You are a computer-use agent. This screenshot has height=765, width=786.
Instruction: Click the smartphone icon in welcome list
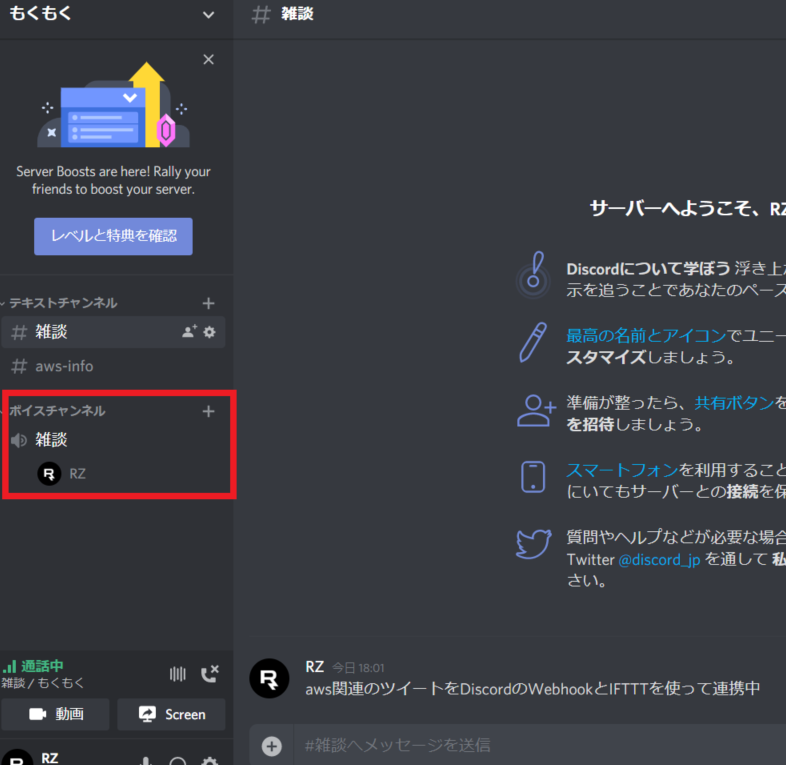pos(533,477)
